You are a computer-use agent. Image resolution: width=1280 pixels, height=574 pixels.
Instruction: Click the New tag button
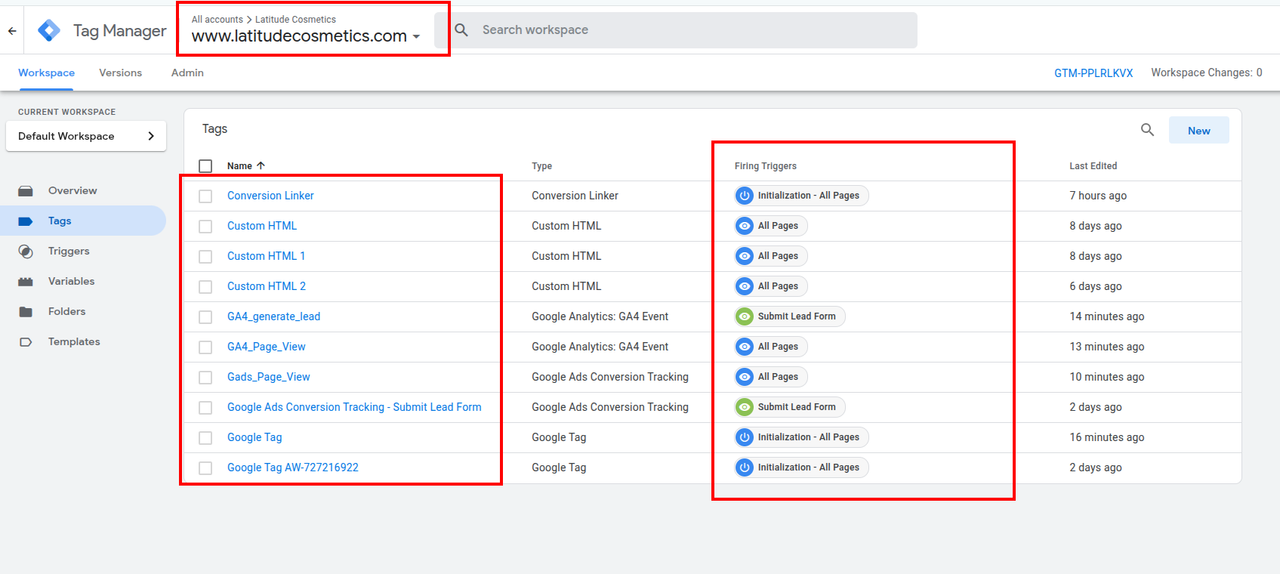click(1199, 131)
